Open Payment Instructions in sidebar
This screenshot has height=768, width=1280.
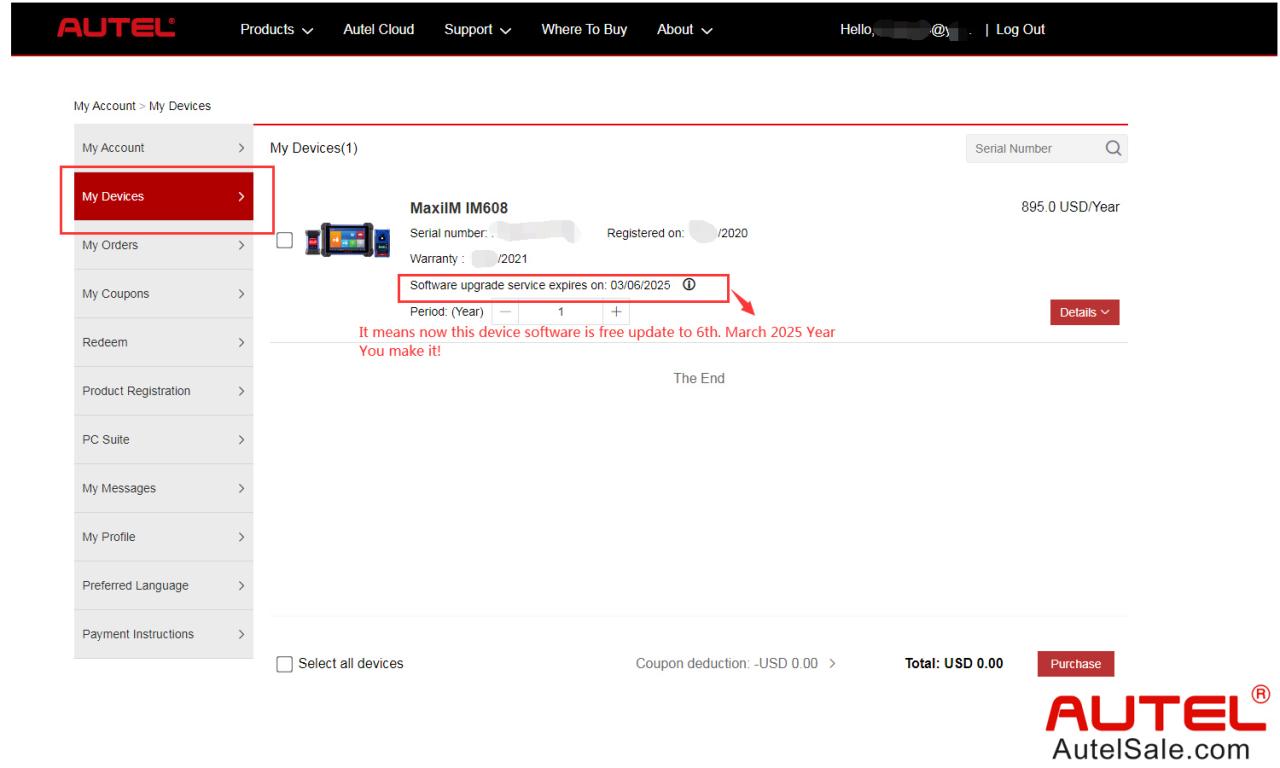(x=164, y=634)
